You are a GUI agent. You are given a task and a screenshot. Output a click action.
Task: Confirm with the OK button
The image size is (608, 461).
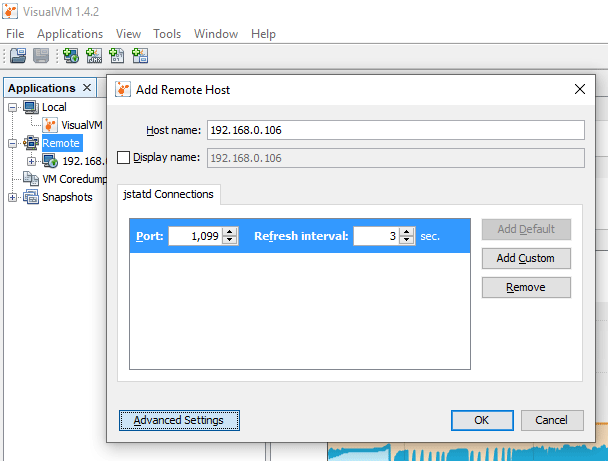pos(482,420)
